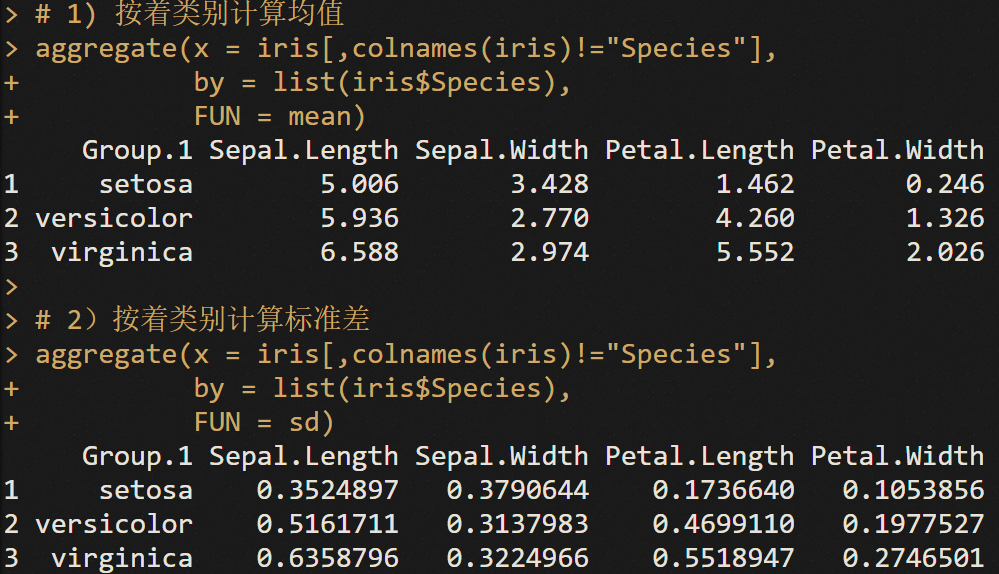
Task: Select the value 0.2746501 in last row
Action: tap(914, 558)
